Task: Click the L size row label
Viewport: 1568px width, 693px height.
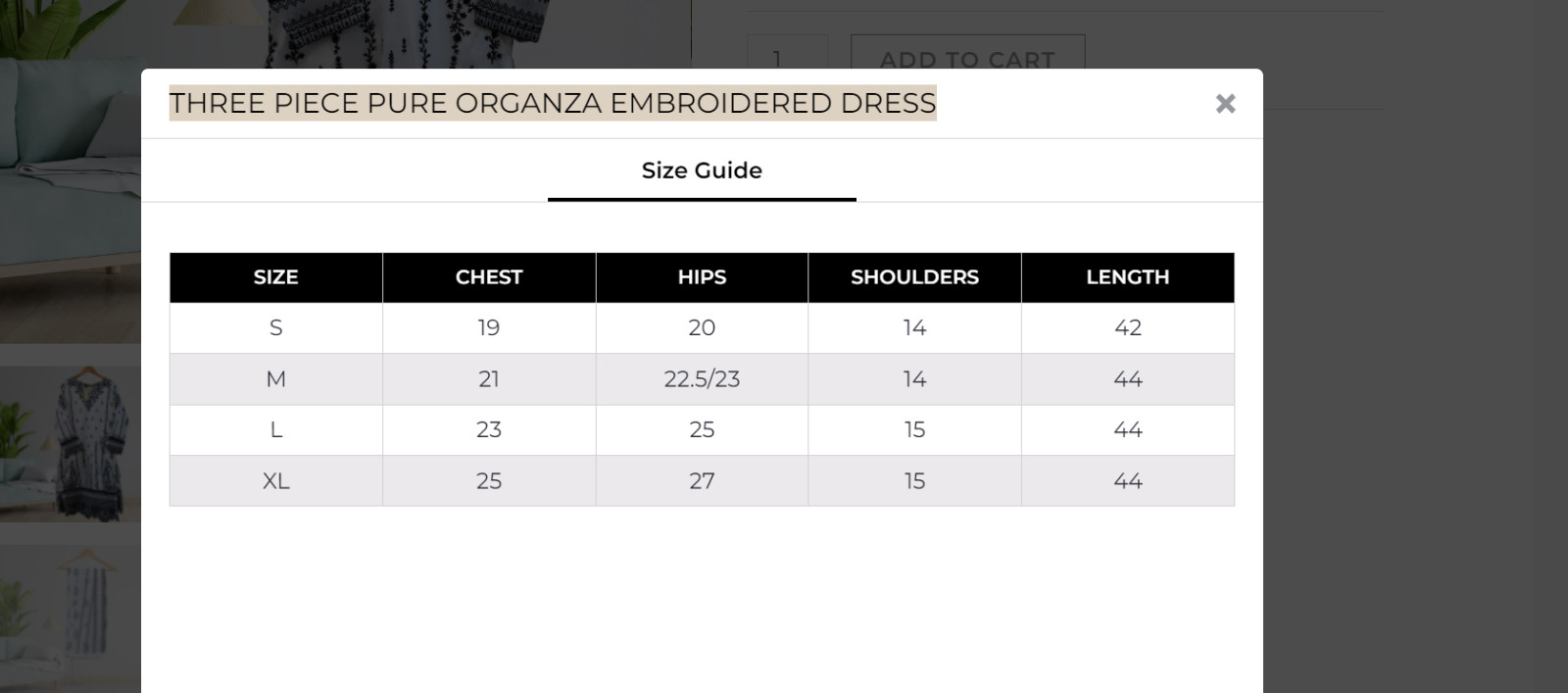Action: (x=275, y=430)
